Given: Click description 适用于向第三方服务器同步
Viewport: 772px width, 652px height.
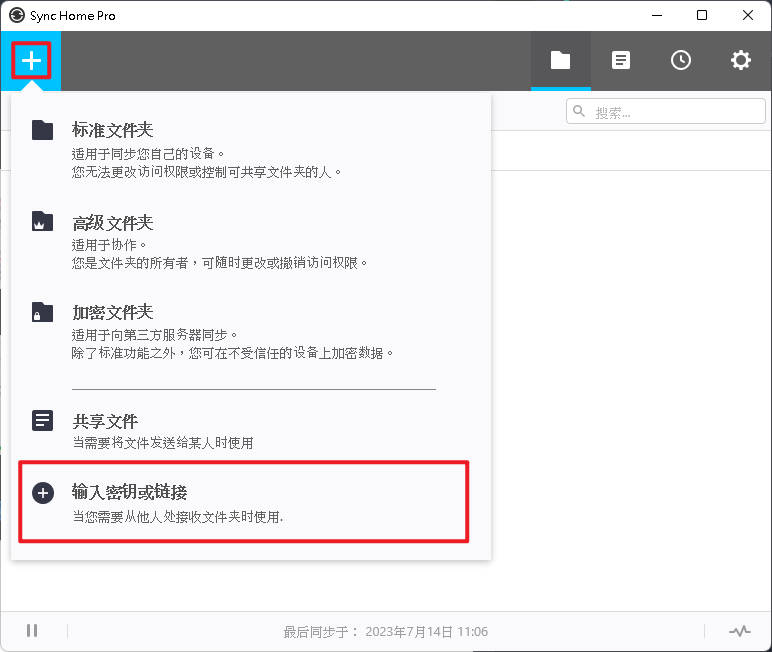Looking at the screenshot, I should point(155,335).
